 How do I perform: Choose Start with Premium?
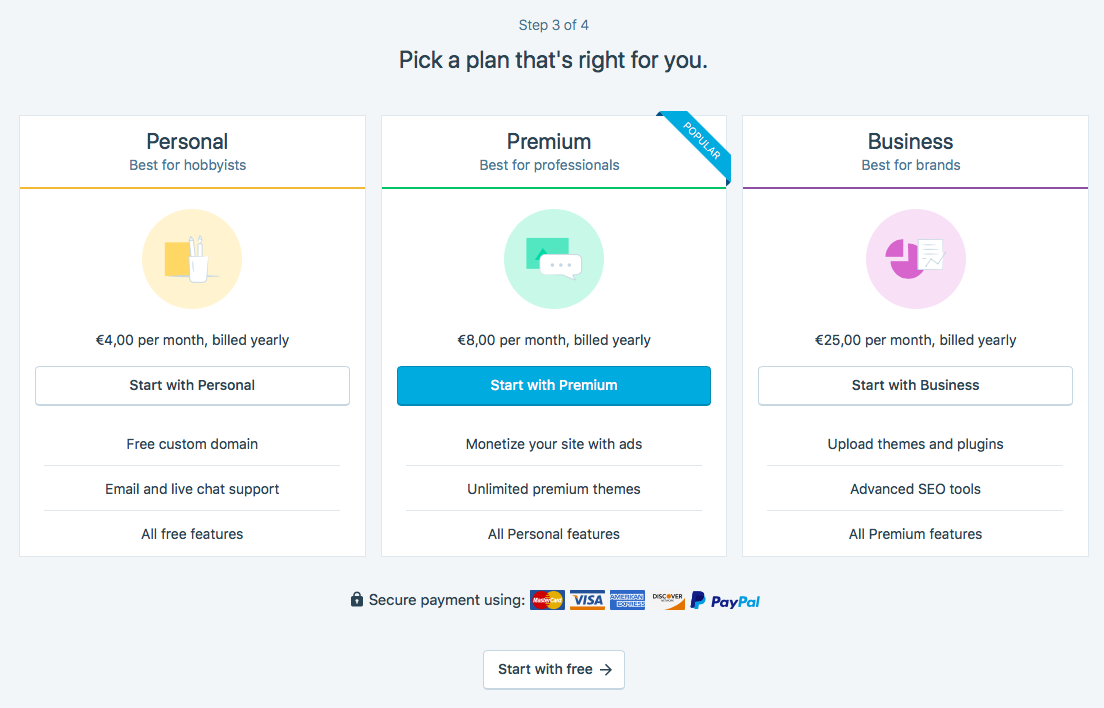553,386
